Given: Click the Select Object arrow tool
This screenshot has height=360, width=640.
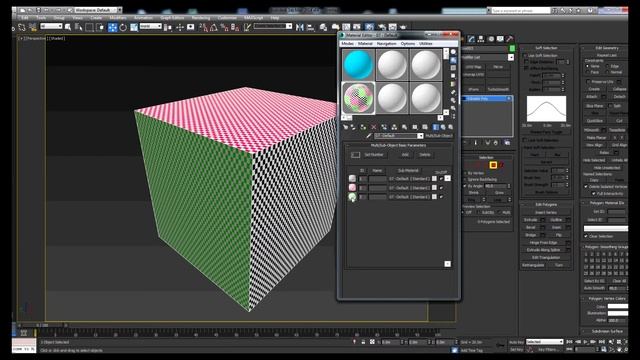Looking at the screenshot, I should pos(68,27).
